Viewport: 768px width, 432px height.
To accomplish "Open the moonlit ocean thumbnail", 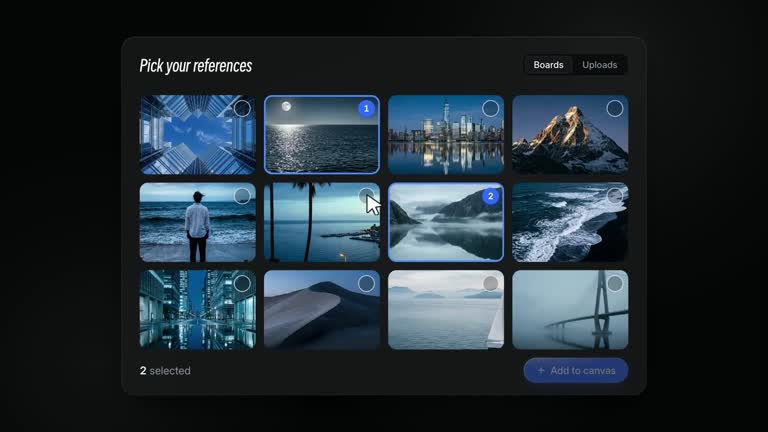I will 322,135.
